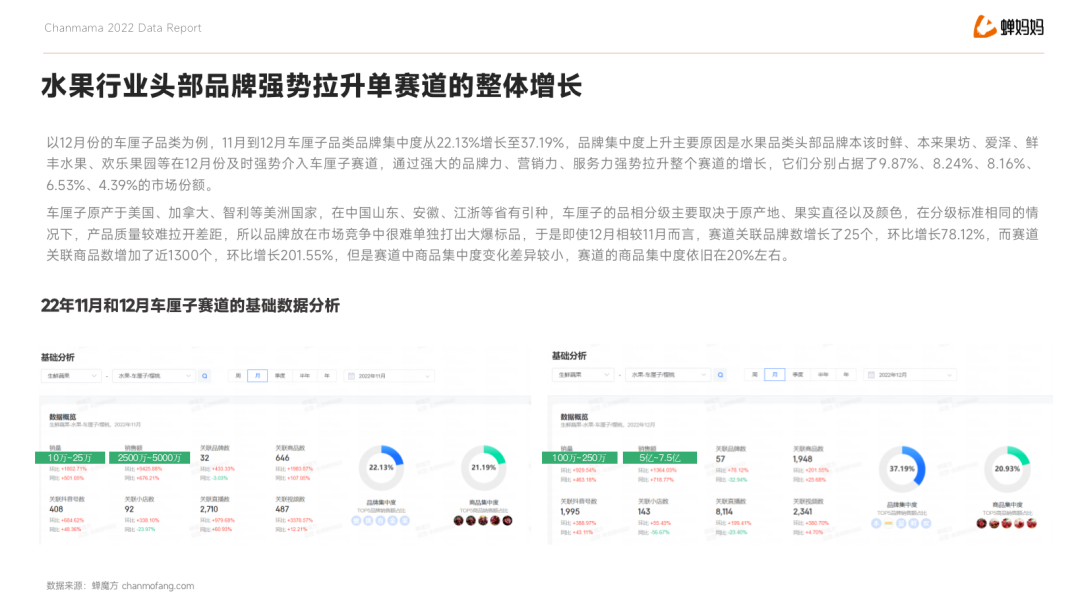Click the 22.13% brand concentration donut chart

[x=381, y=468]
